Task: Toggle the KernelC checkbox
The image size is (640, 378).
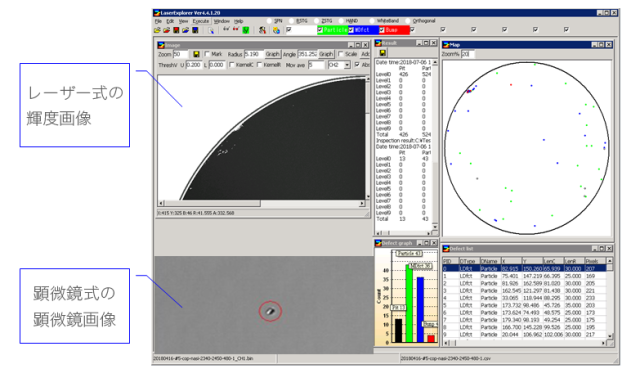Action: [232, 65]
